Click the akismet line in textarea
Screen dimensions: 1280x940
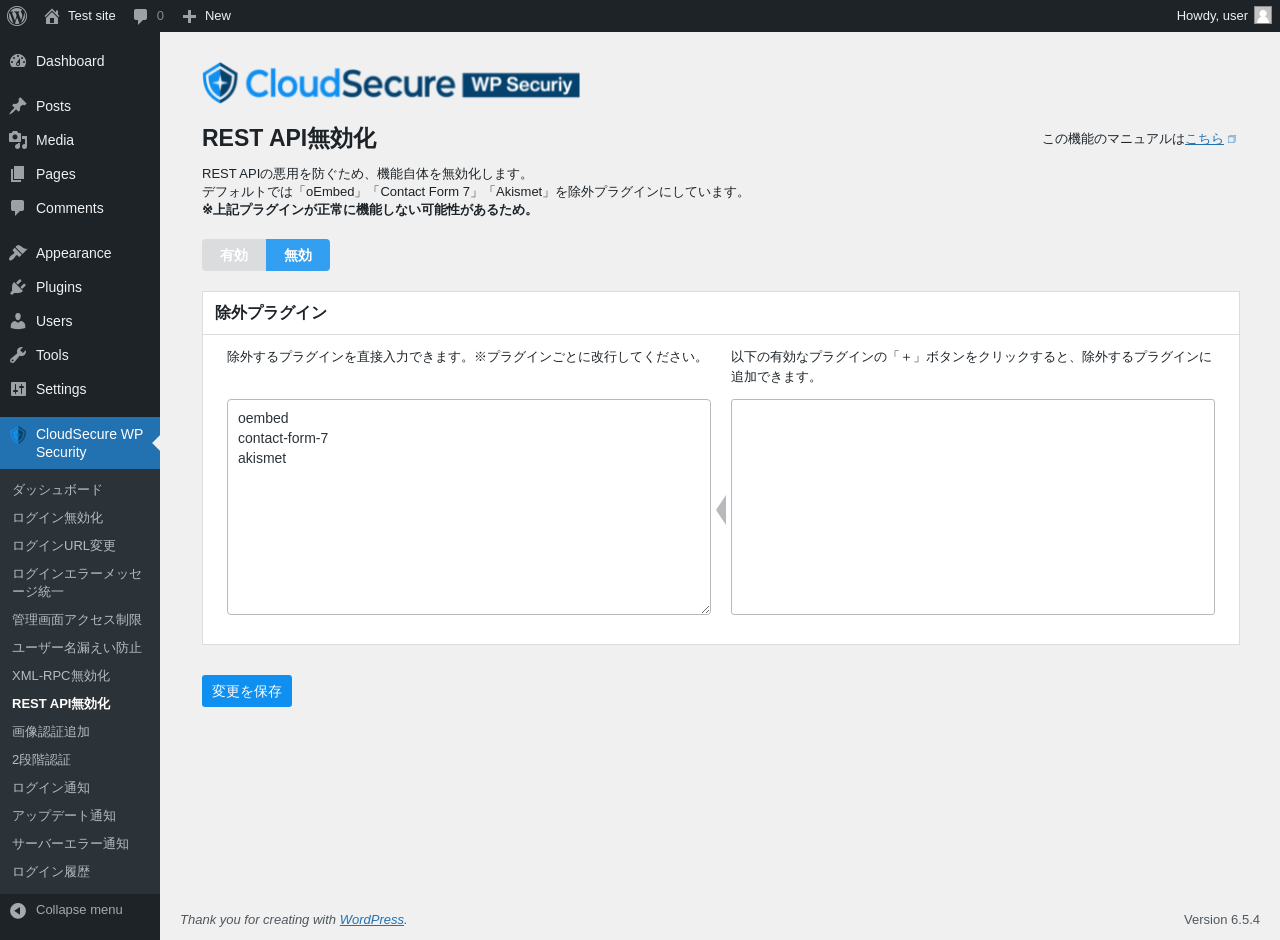click(x=262, y=458)
